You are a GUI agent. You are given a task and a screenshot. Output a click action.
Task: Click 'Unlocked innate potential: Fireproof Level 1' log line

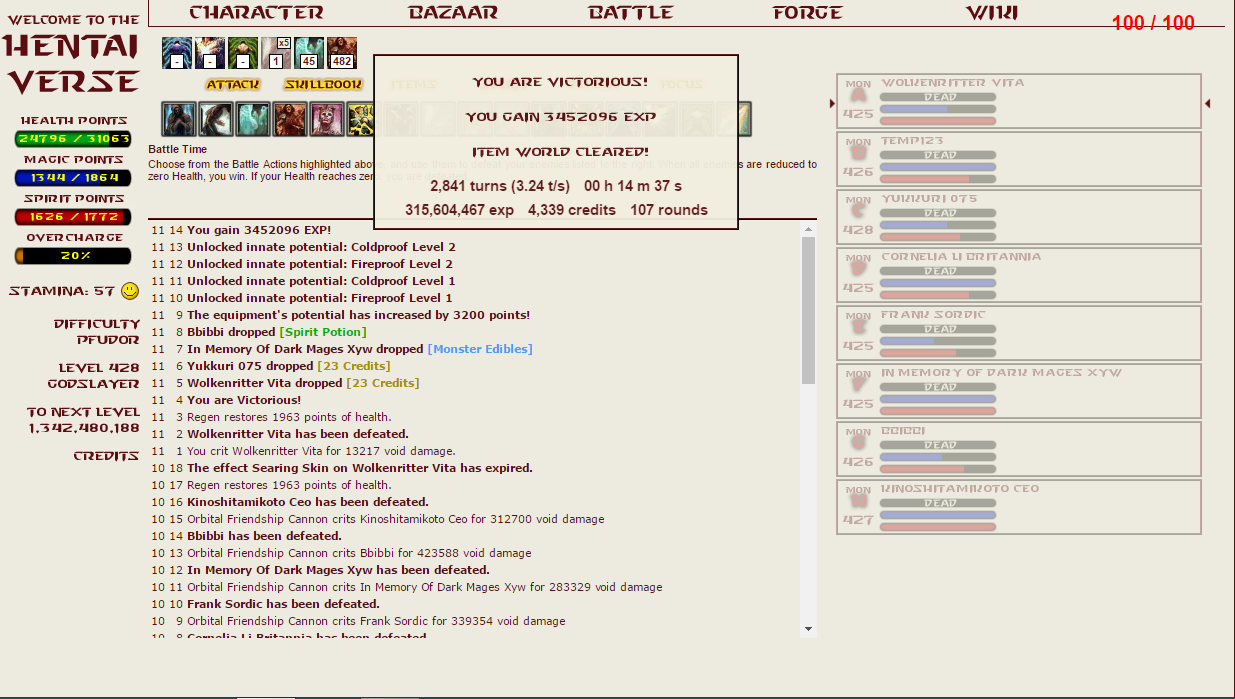click(321, 298)
